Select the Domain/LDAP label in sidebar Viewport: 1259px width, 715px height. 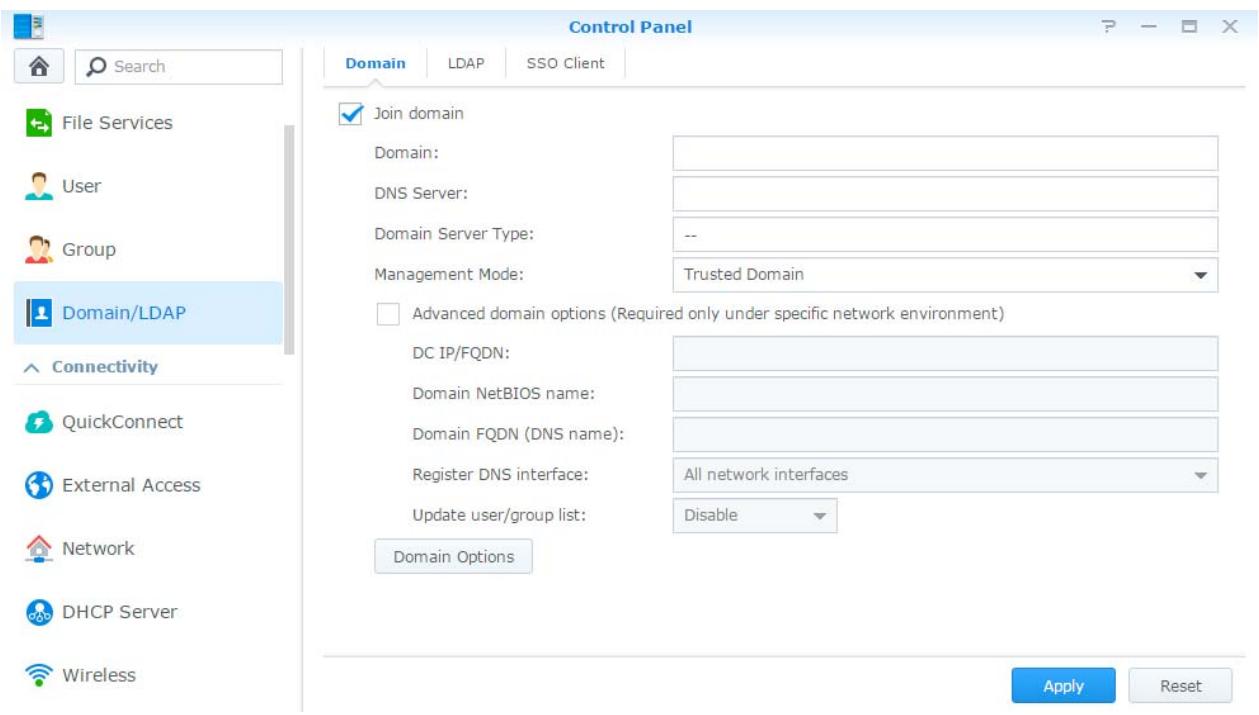tap(125, 313)
